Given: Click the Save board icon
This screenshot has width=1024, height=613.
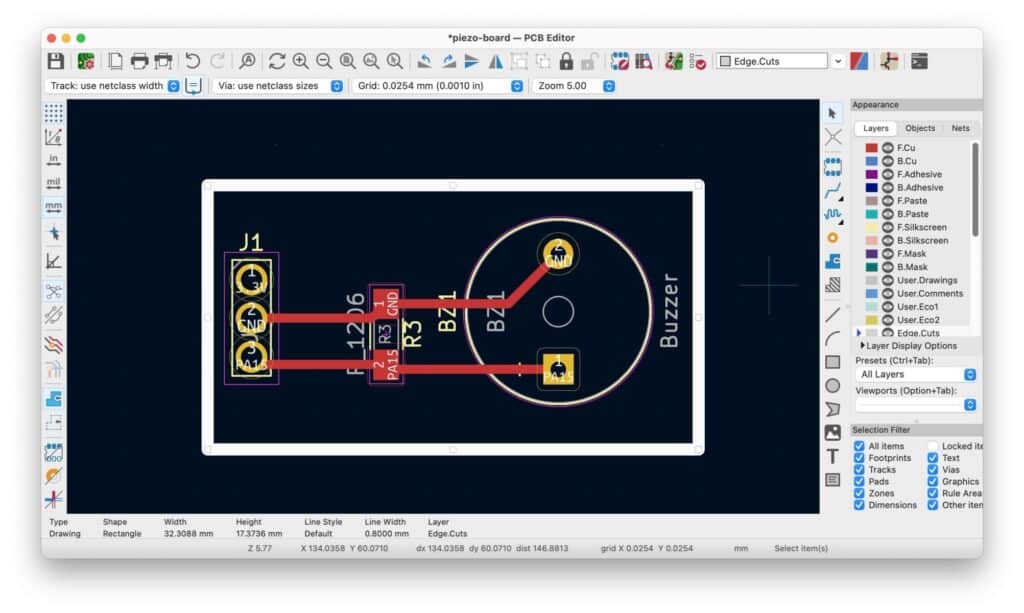Looking at the screenshot, I should 56,61.
